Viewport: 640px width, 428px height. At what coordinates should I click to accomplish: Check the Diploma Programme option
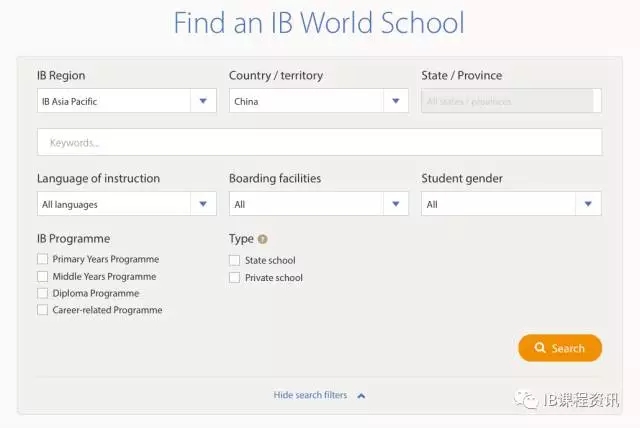click(x=43, y=294)
